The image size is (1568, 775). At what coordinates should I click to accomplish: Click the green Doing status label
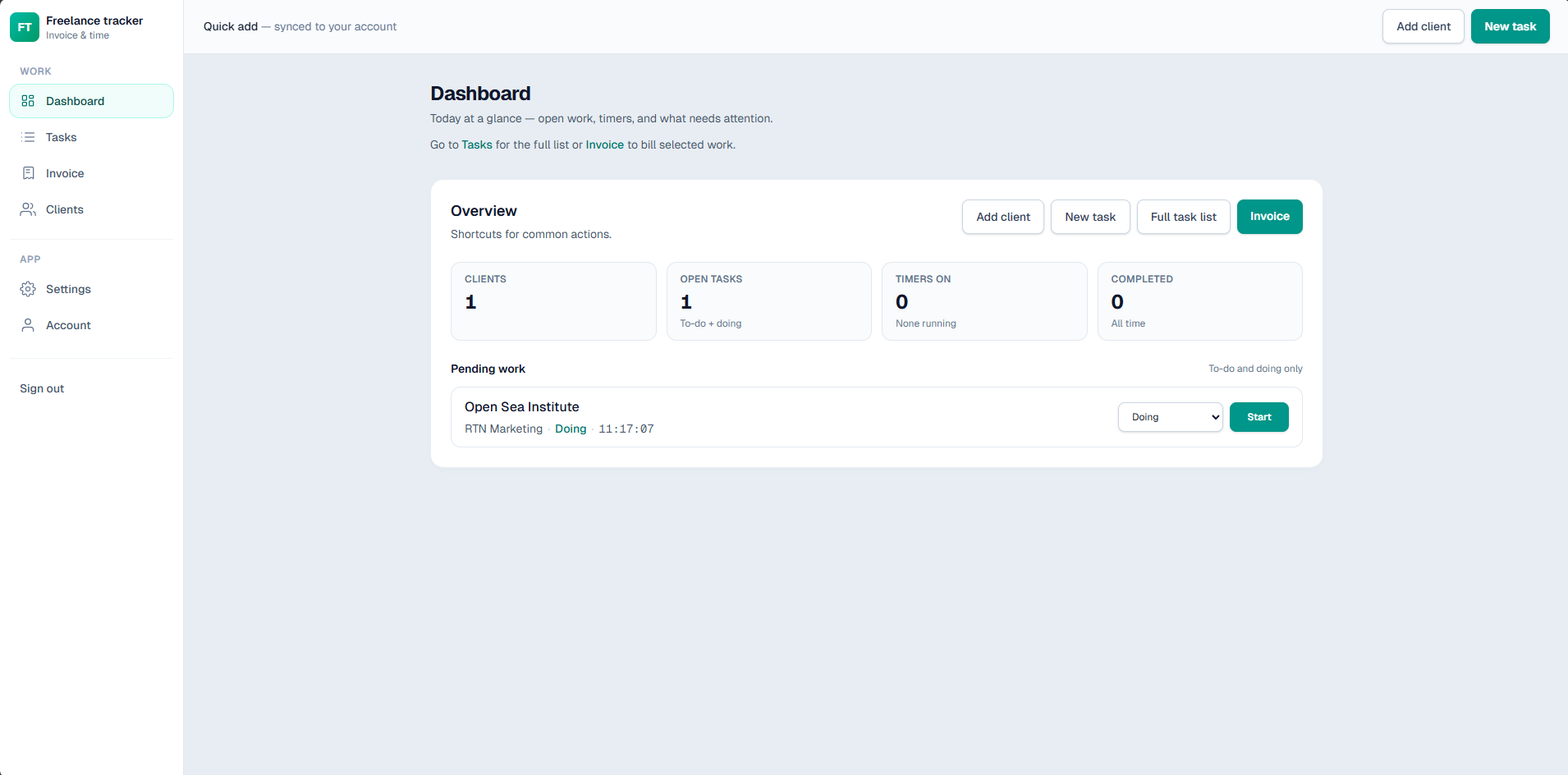coord(571,429)
